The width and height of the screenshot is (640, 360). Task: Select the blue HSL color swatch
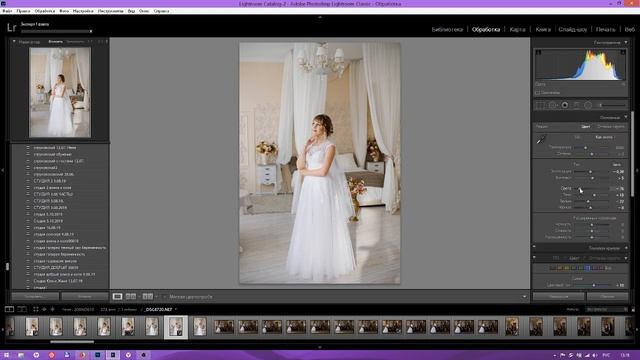pos(587,268)
